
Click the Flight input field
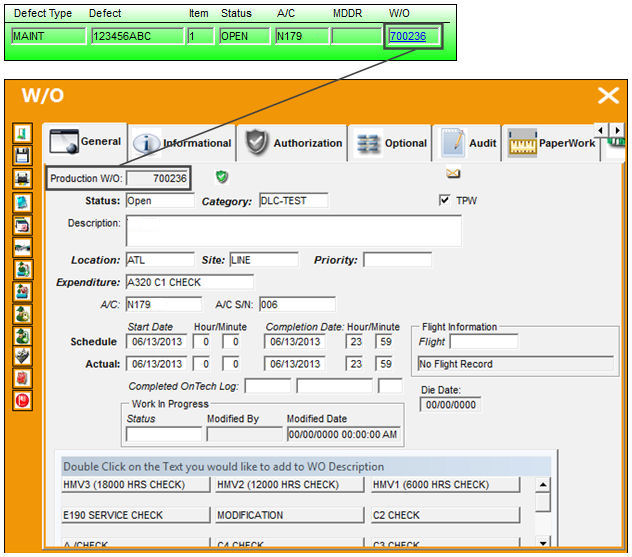[x=484, y=341]
